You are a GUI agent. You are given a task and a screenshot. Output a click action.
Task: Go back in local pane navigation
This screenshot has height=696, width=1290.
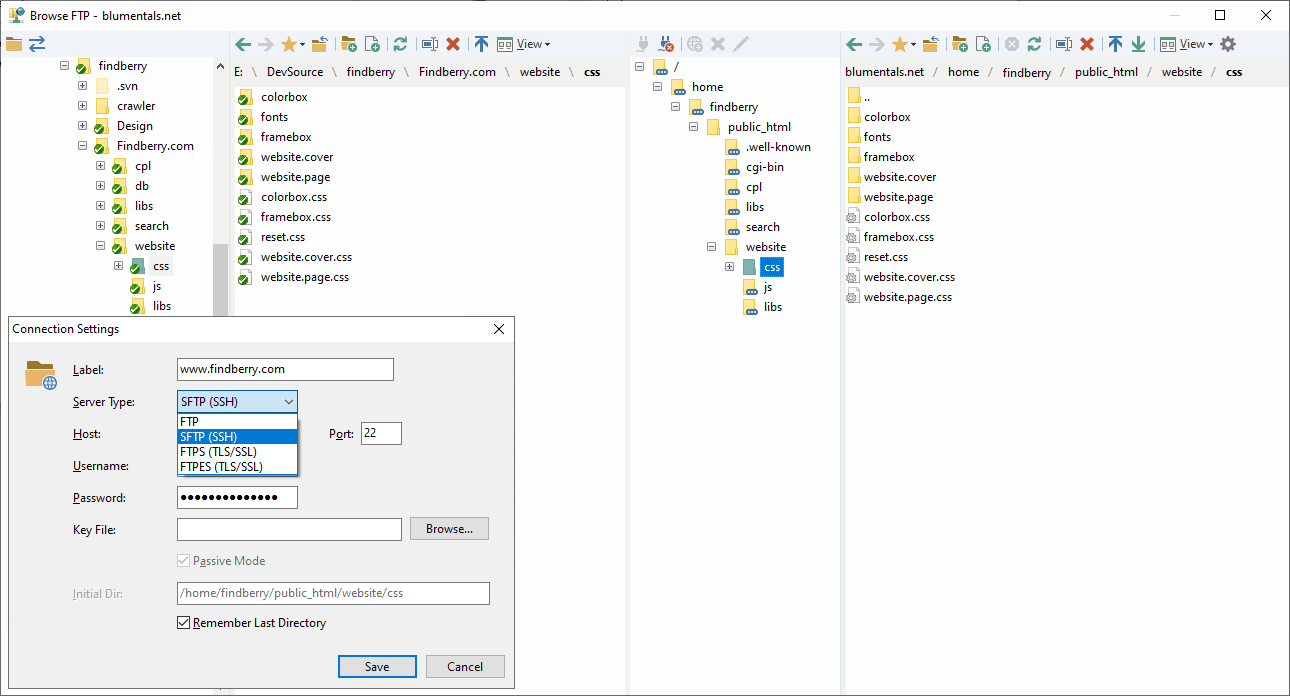pyautogui.click(x=242, y=44)
